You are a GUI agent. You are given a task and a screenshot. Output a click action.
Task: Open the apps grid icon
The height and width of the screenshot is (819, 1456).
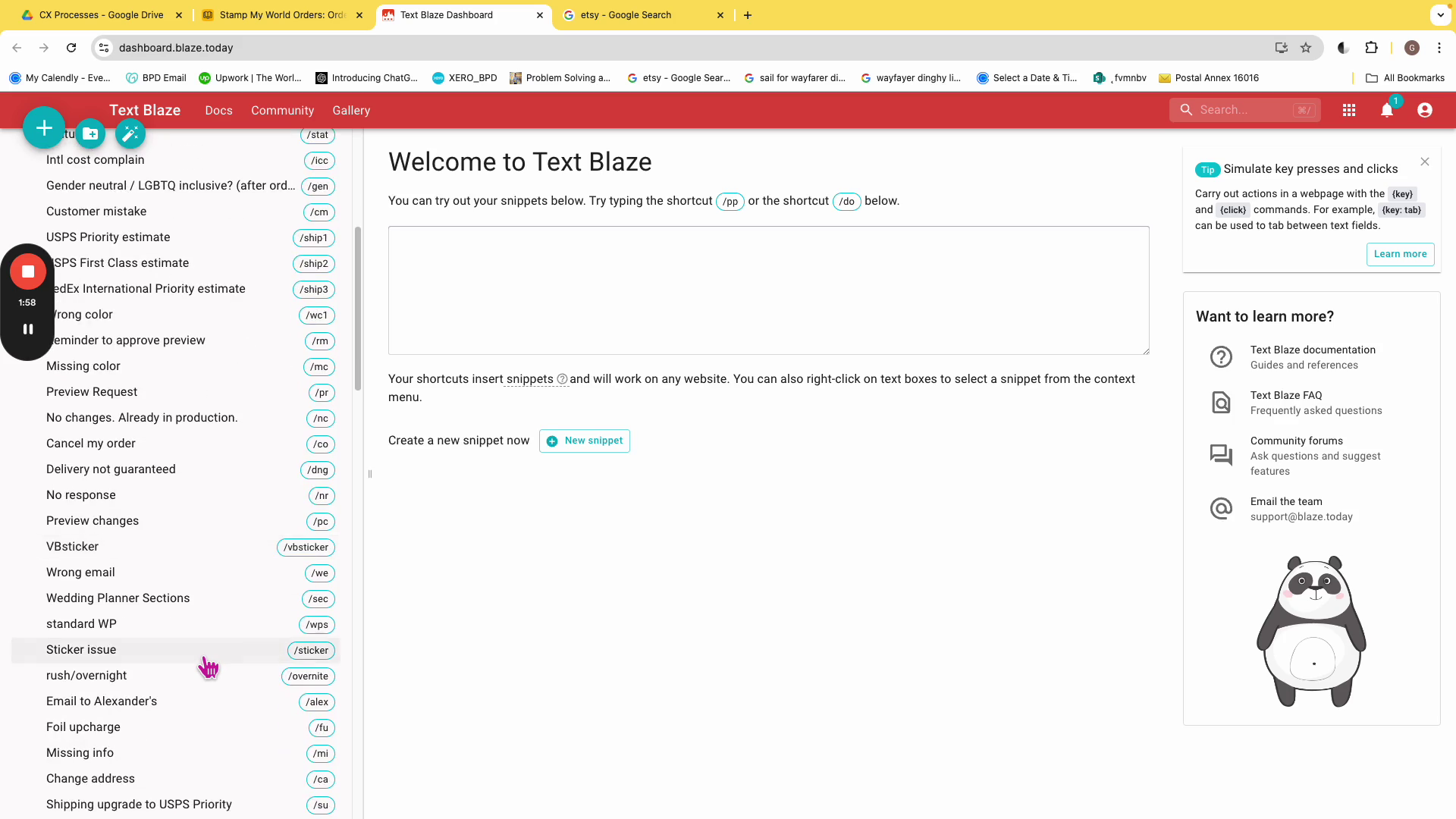click(1349, 111)
